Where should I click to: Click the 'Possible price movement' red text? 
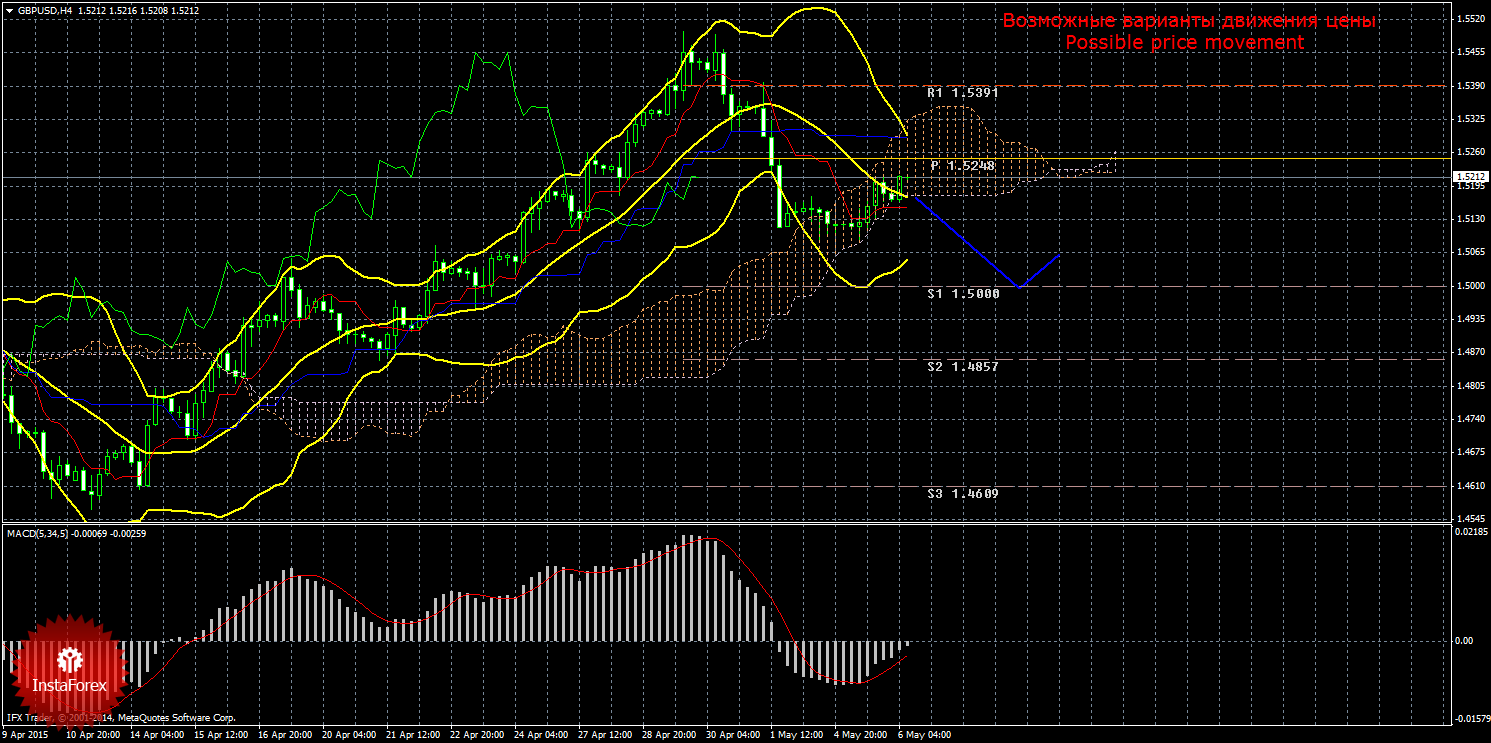pos(1184,42)
